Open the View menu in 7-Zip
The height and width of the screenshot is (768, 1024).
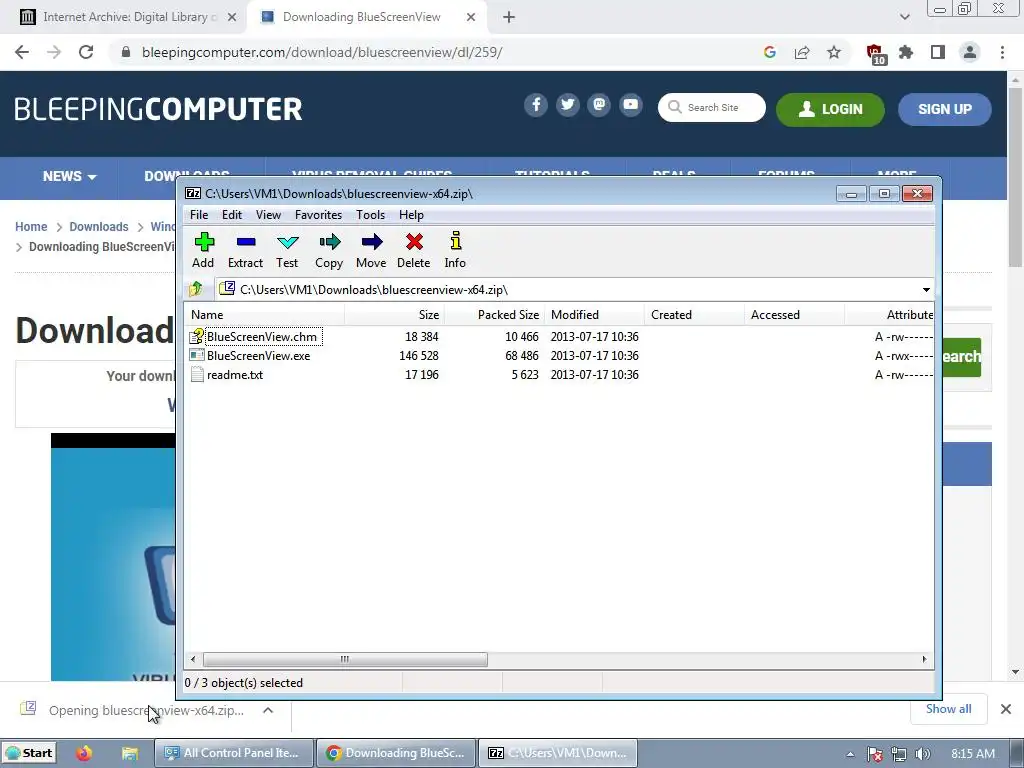point(268,215)
